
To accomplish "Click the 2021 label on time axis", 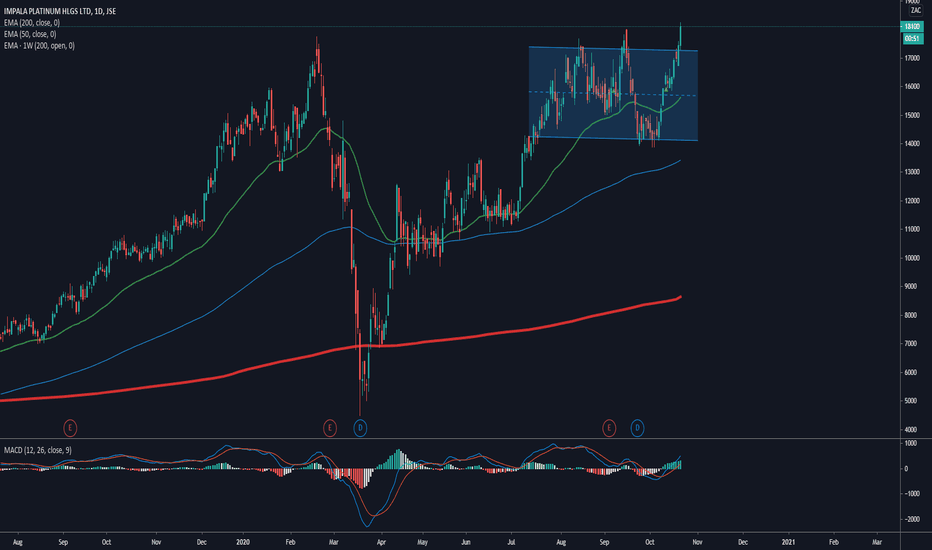I will coord(788,542).
